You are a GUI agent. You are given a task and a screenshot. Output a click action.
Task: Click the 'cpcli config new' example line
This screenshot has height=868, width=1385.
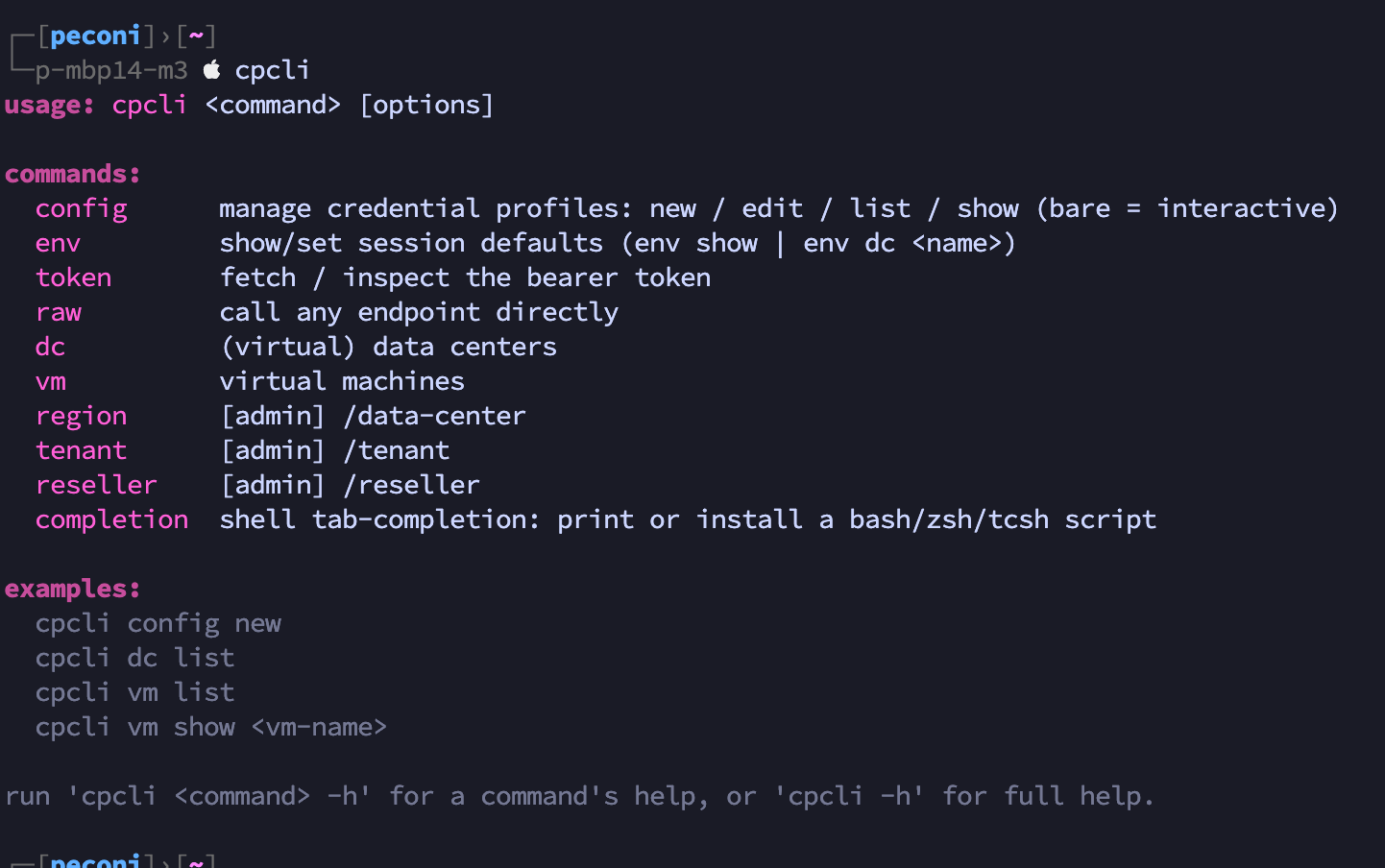click(158, 624)
